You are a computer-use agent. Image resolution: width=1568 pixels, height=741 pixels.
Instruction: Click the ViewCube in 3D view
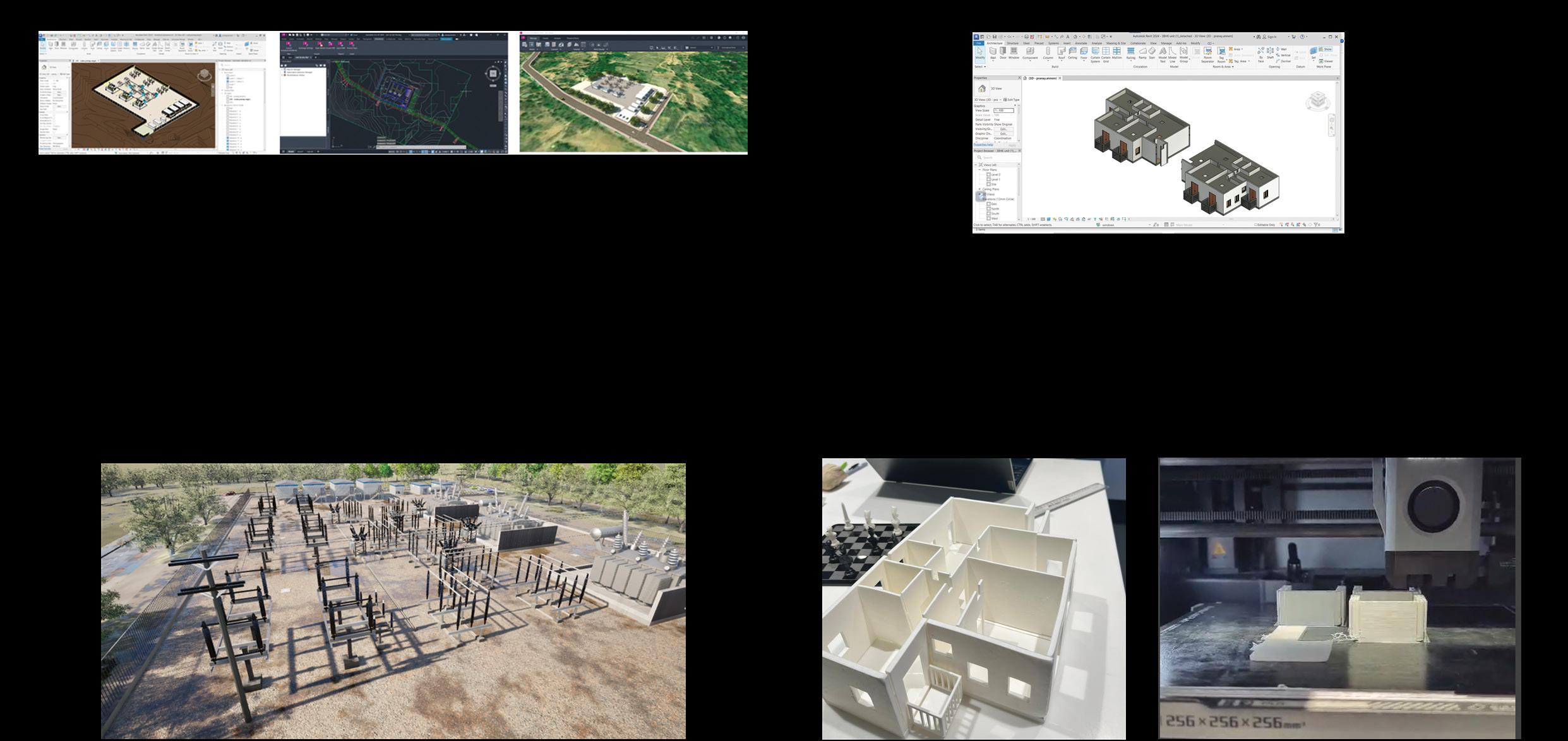(1317, 100)
